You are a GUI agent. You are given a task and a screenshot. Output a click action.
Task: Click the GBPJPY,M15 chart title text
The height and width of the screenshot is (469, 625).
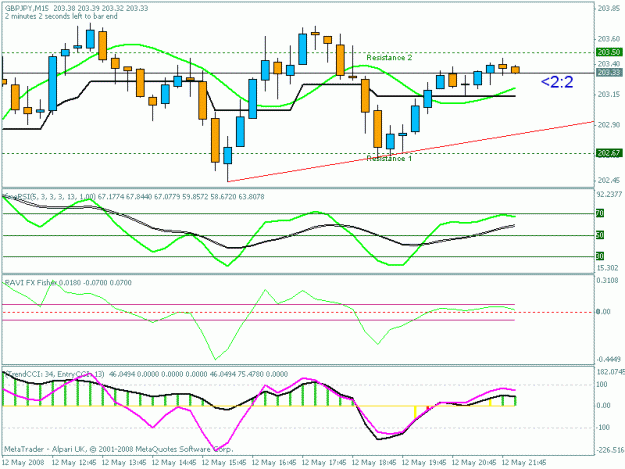[x=29, y=8]
